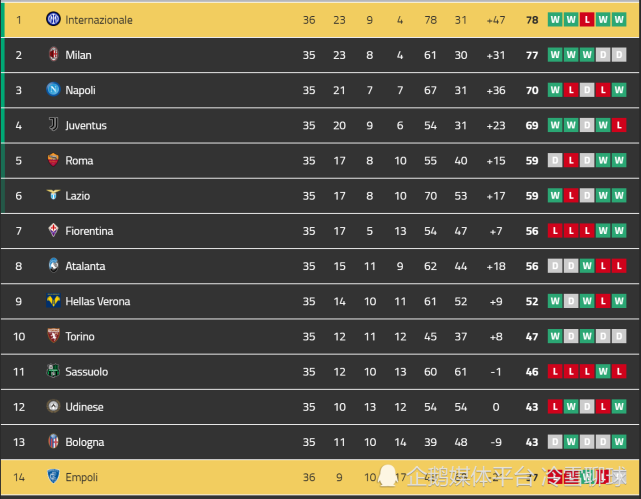641x499 pixels.
Task: Click the Internazionale club crest icon
Action: pos(53,19)
